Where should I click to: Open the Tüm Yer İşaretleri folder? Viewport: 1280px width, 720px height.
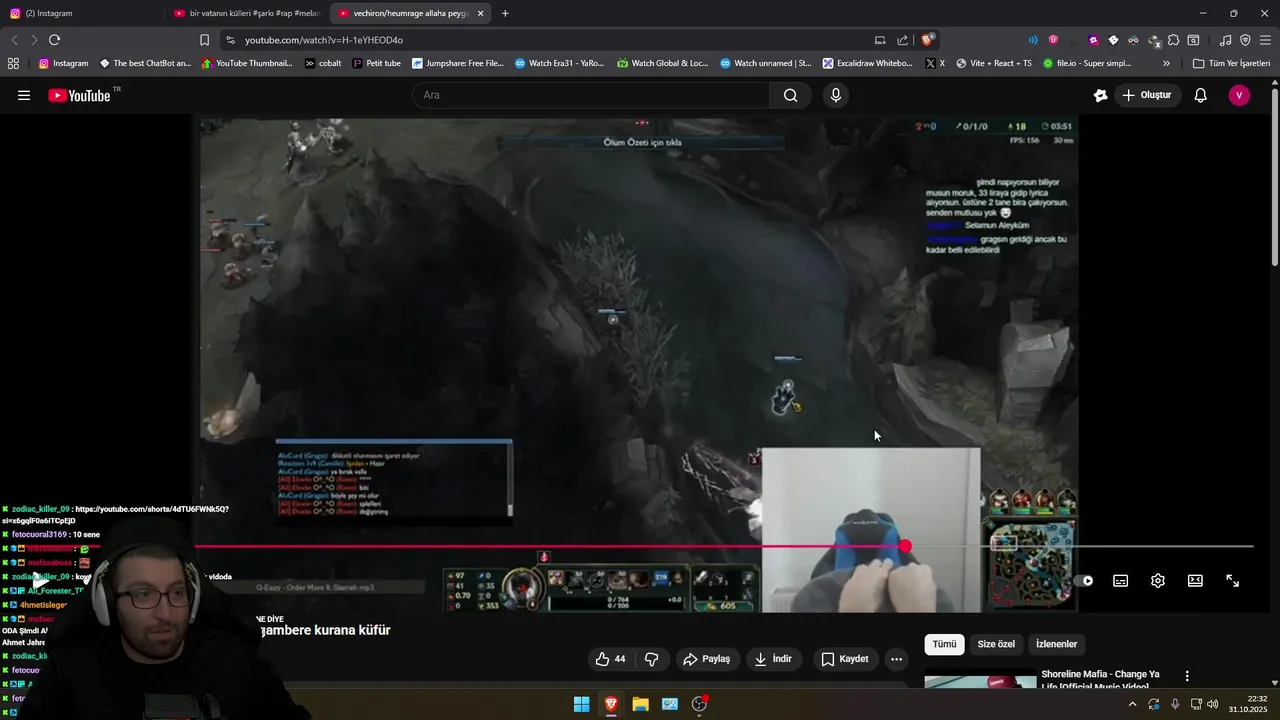point(1232,63)
